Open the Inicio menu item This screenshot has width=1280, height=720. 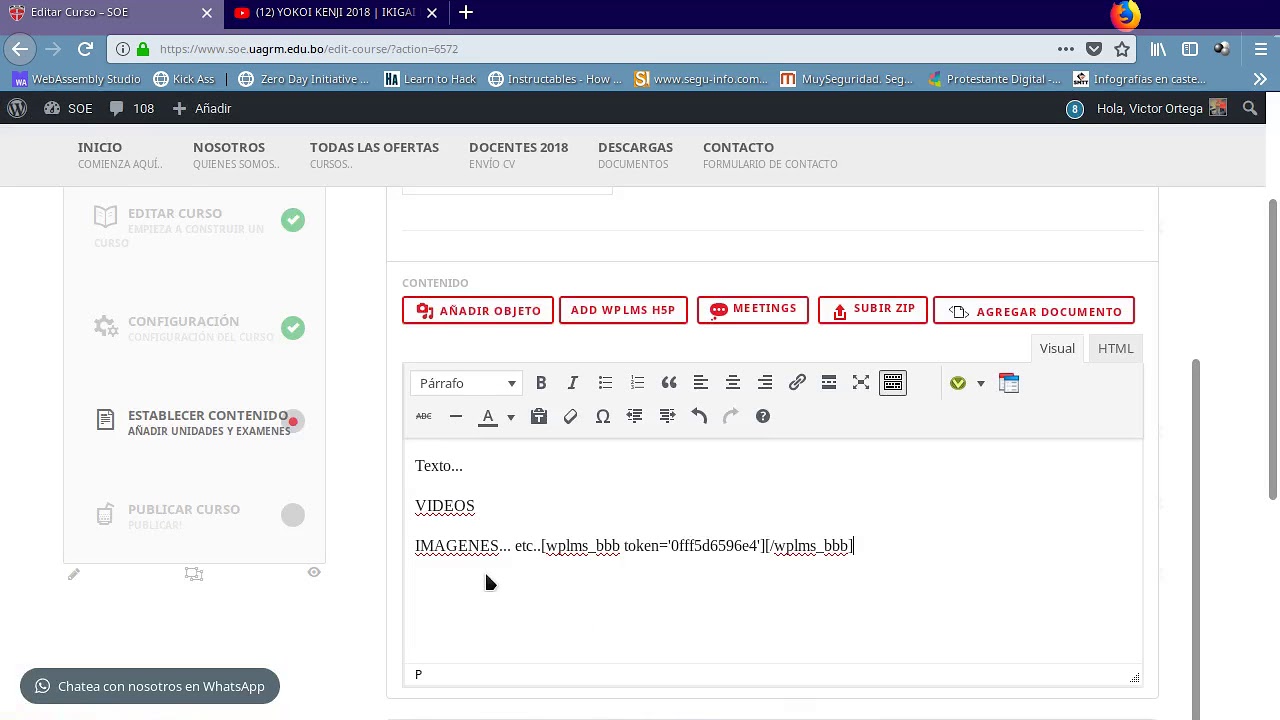click(120, 155)
